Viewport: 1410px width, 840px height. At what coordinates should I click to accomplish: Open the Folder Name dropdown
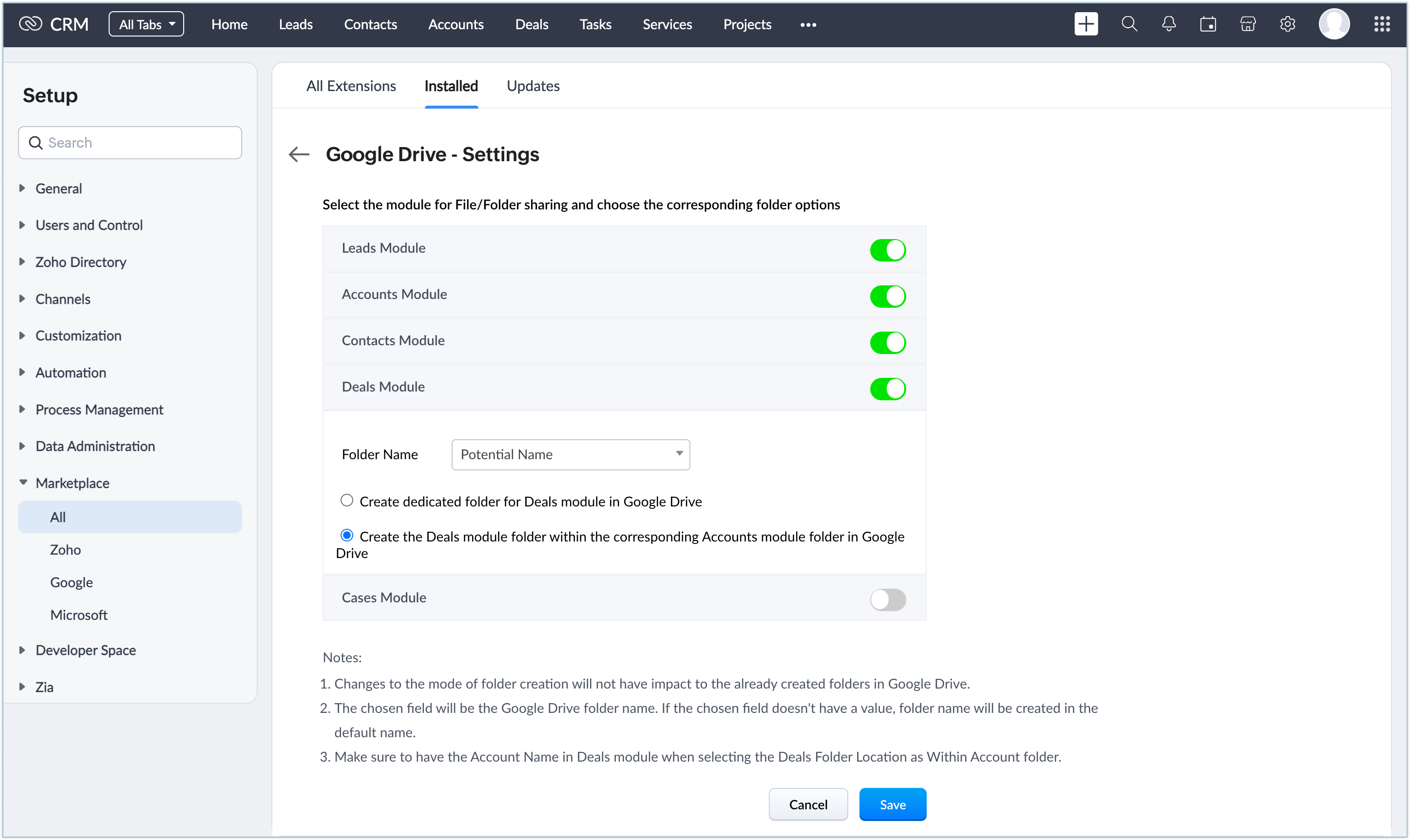click(570, 454)
